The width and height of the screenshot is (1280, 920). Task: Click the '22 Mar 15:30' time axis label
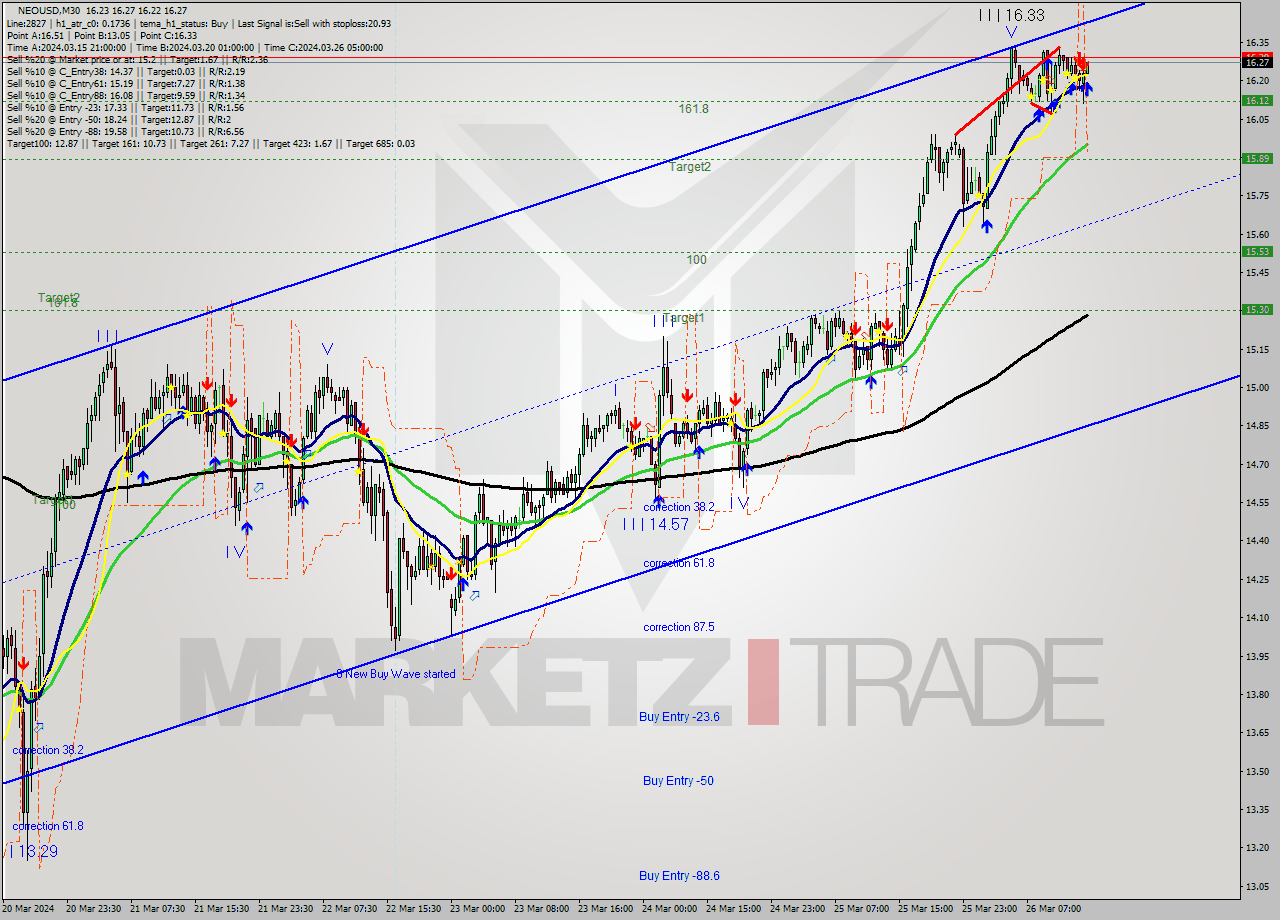pyautogui.click(x=413, y=908)
